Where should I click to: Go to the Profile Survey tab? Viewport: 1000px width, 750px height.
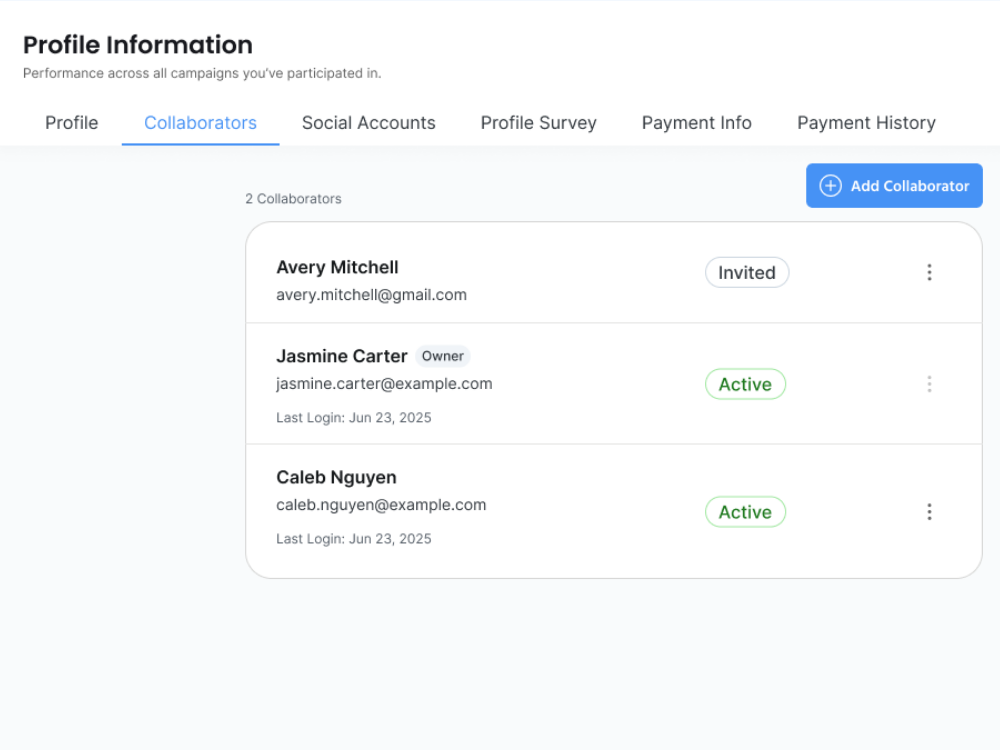tap(538, 123)
